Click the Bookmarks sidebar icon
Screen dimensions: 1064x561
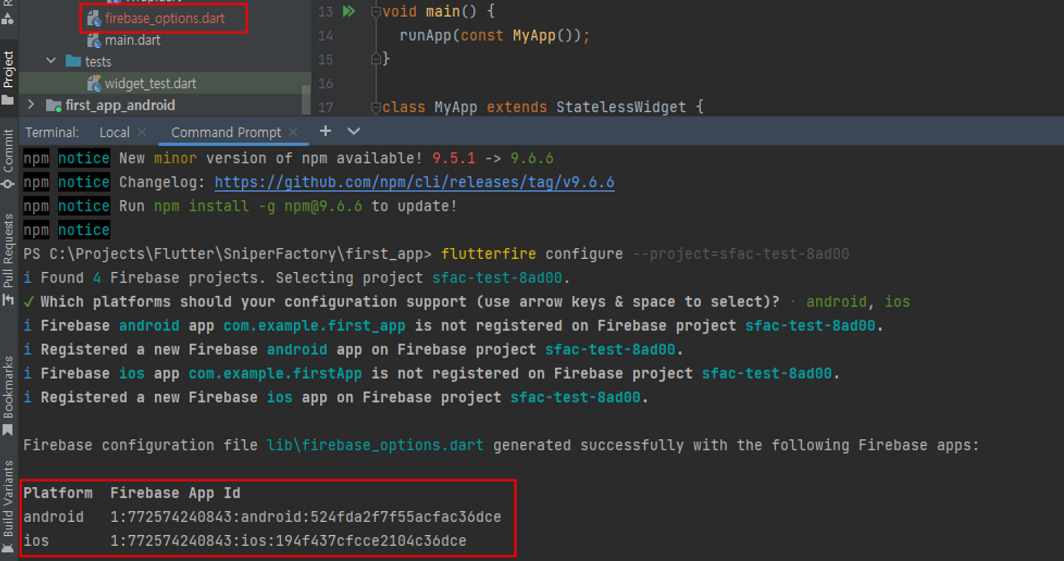pos(8,429)
